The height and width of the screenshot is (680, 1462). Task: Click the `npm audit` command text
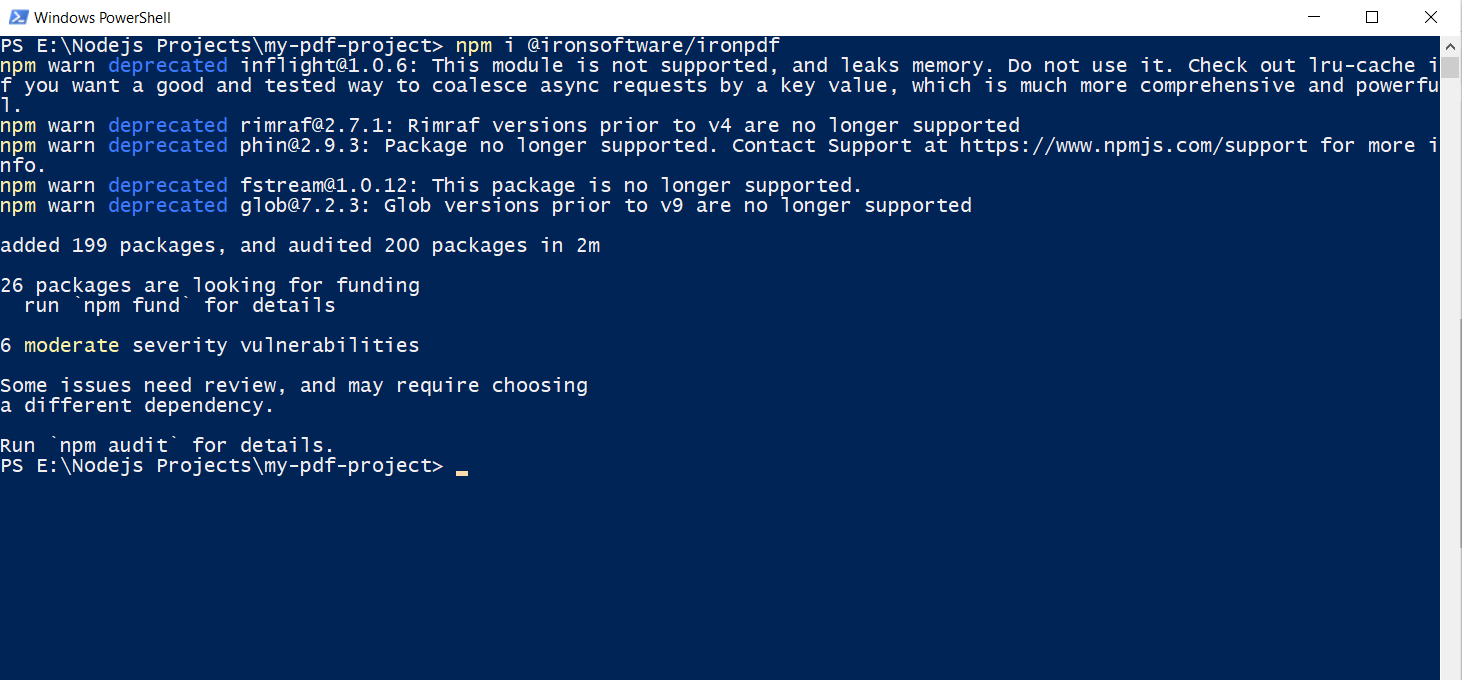(119, 446)
